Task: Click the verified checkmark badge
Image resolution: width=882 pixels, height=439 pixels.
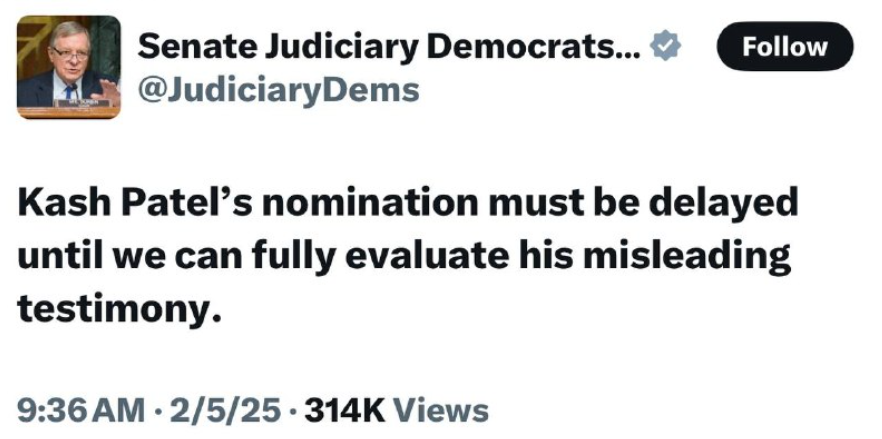Action: (665, 47)
